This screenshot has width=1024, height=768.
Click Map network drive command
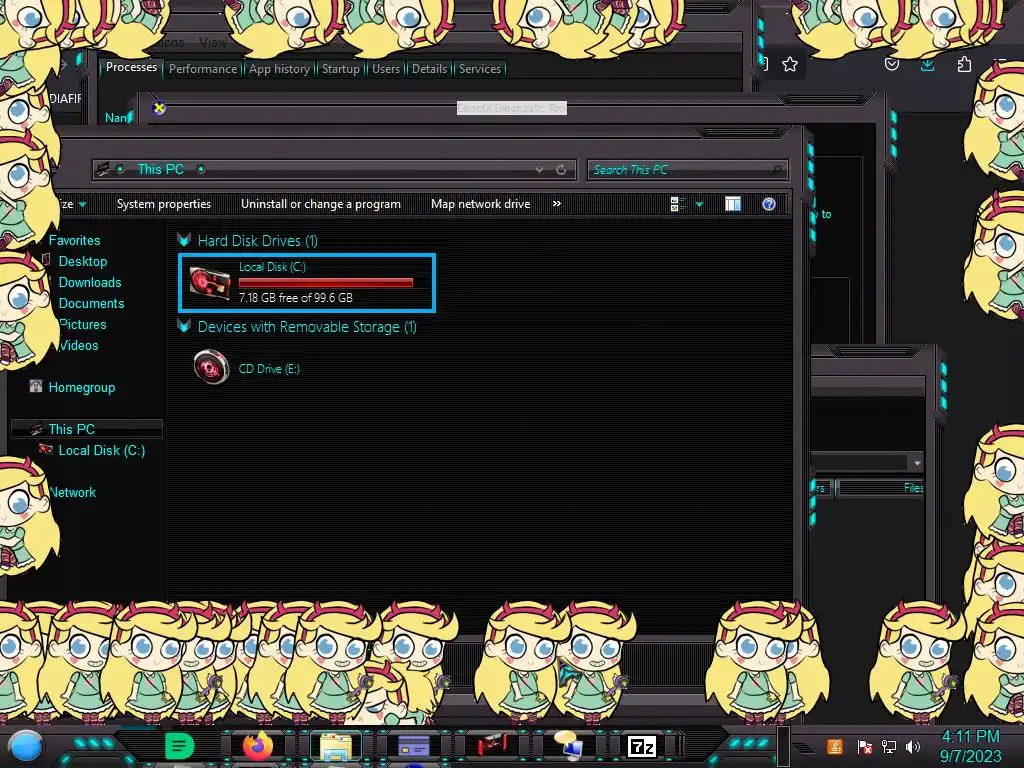coord(481,204)
